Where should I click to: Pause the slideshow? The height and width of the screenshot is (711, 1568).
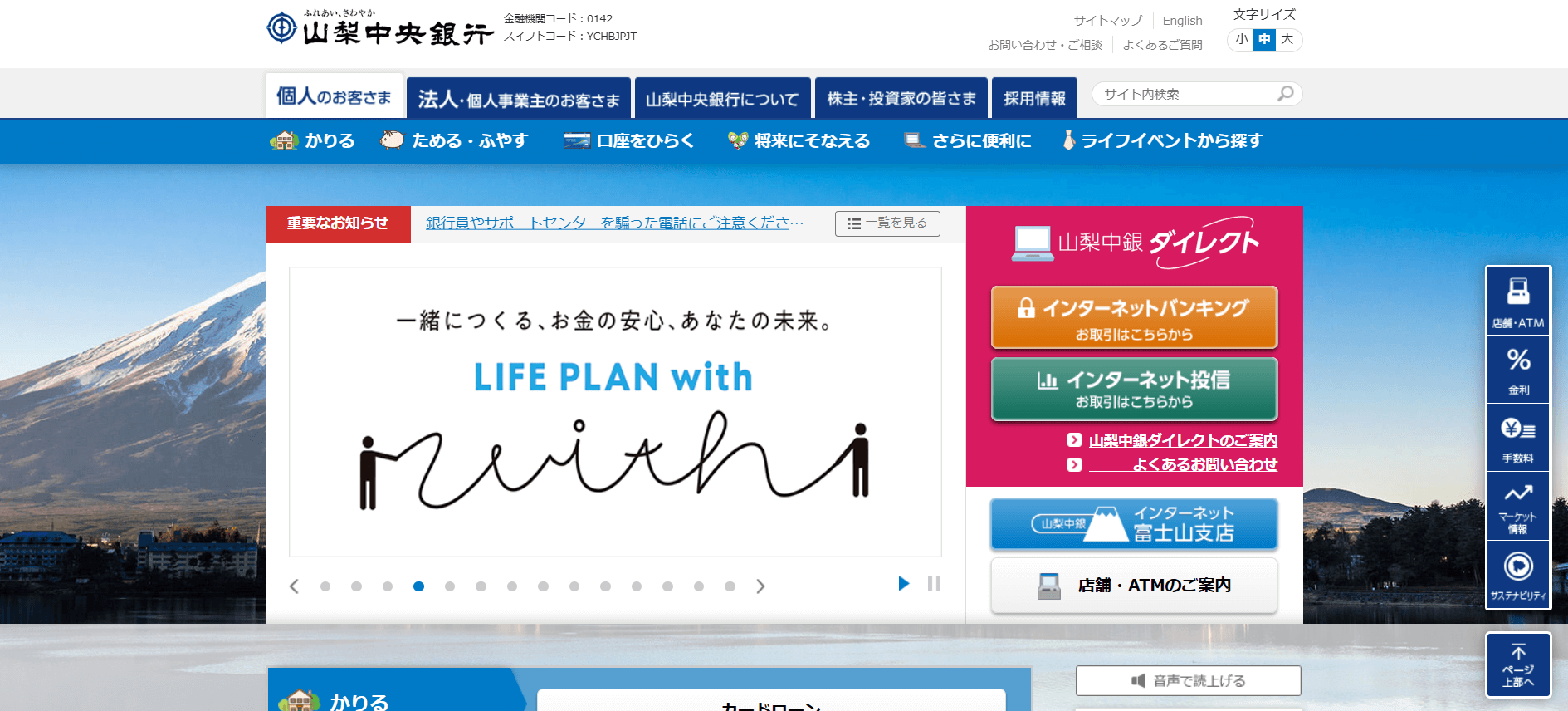(934, 583)
